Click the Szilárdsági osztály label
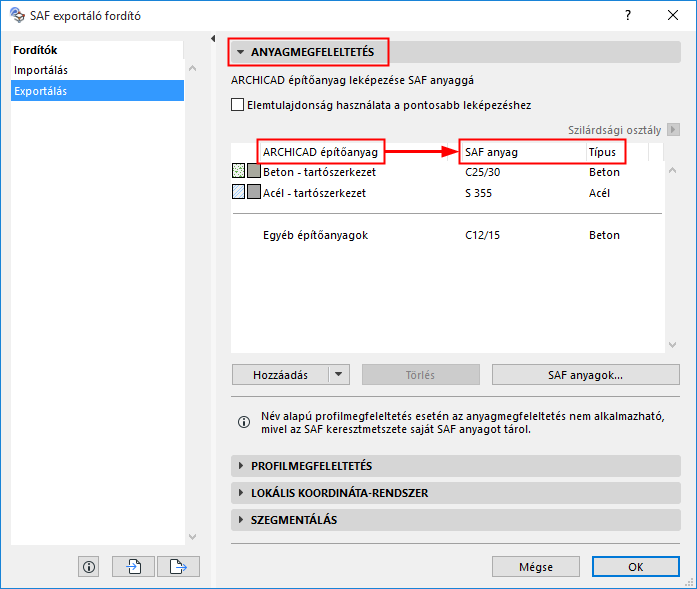This screenshot has height=589, width=697. [614, 130]
